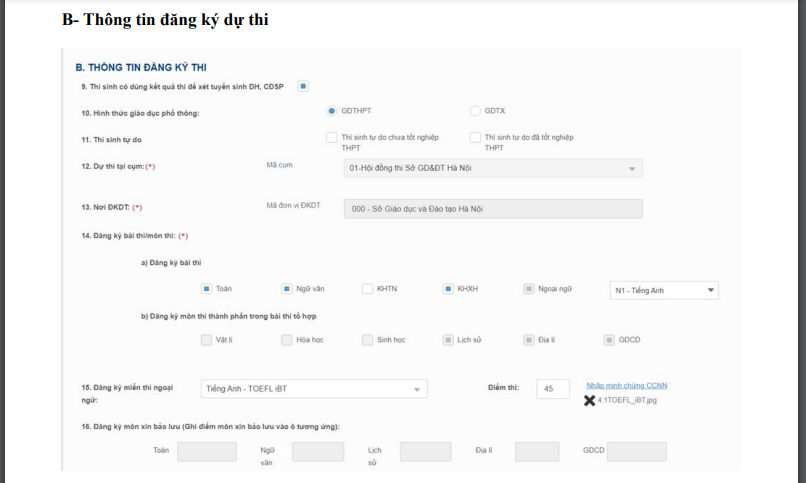Expand the N1 - Tiếng Anh language dropdown
Viewport: 806px width, 483px height.
point(664,290)
